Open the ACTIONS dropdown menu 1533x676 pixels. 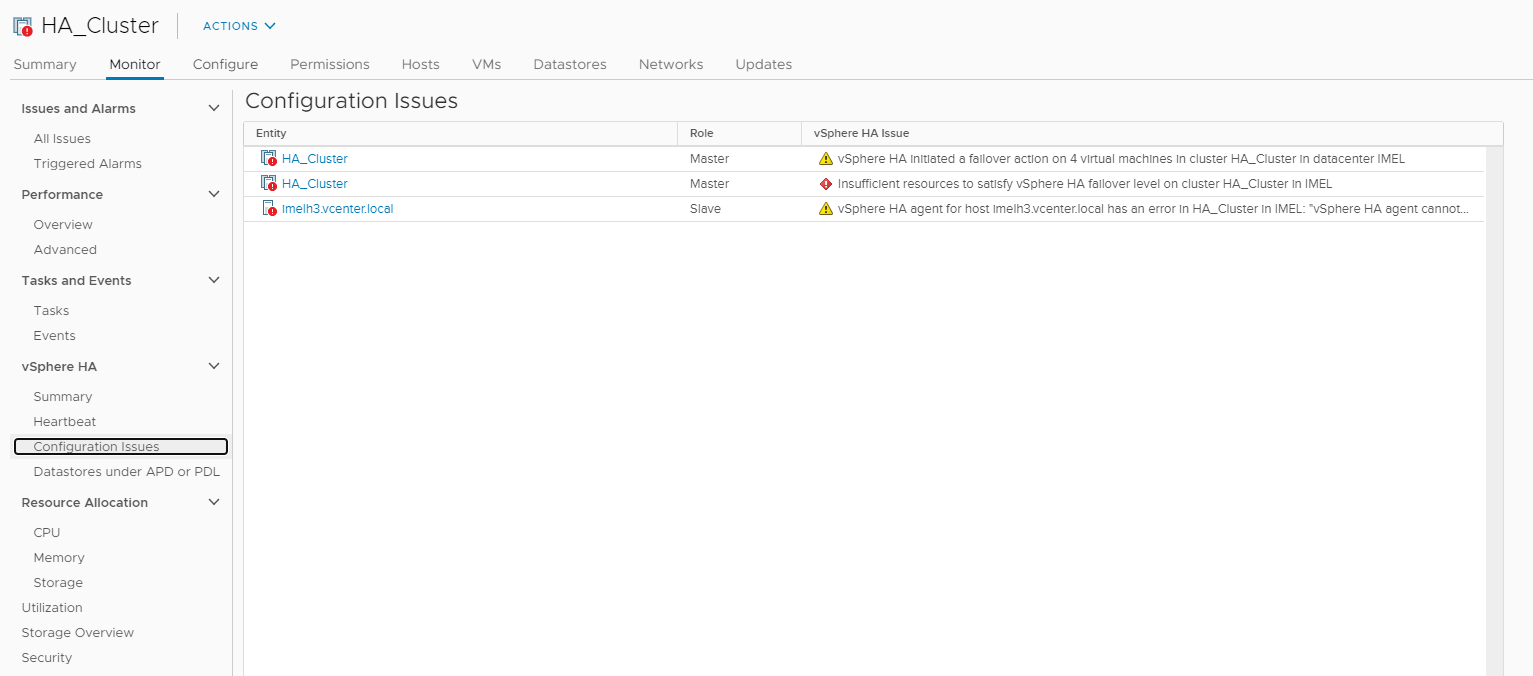239,26
